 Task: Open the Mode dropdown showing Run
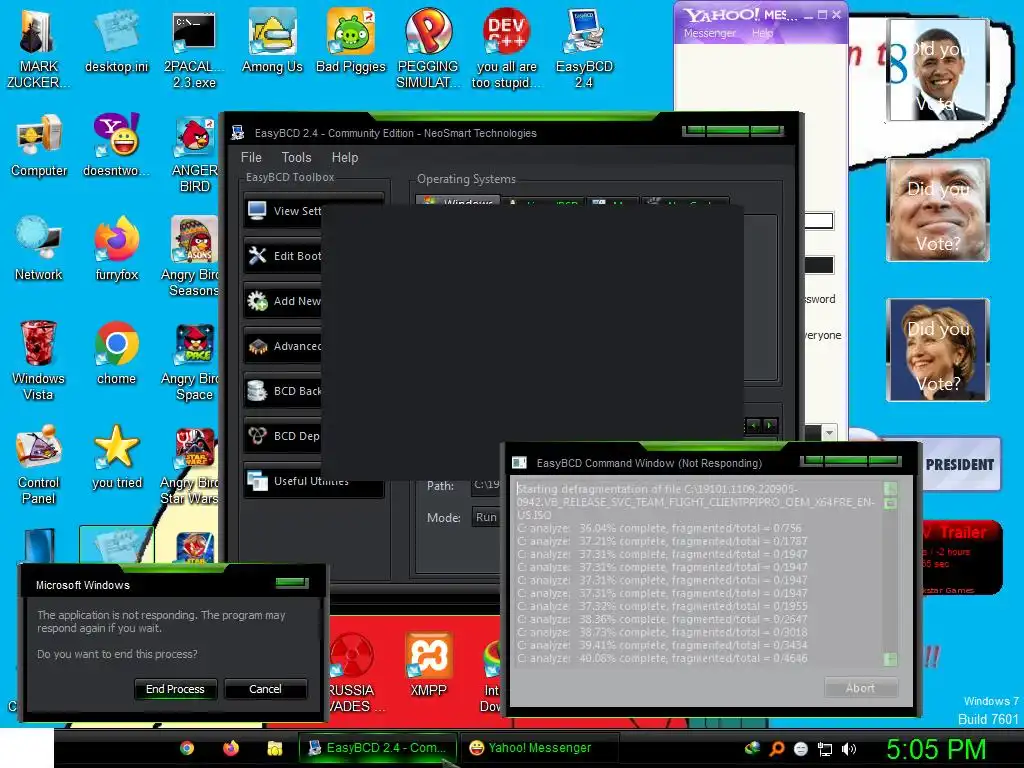(x=486, y=517)
